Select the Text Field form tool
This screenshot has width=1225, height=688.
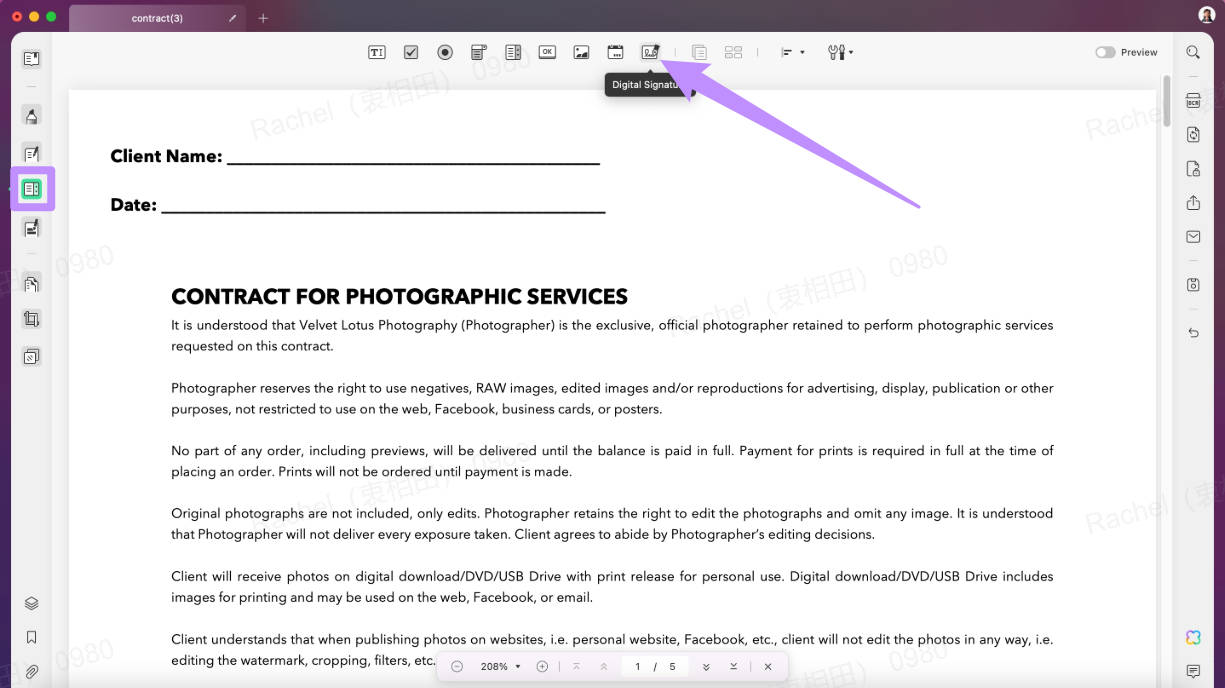[377, 51]
